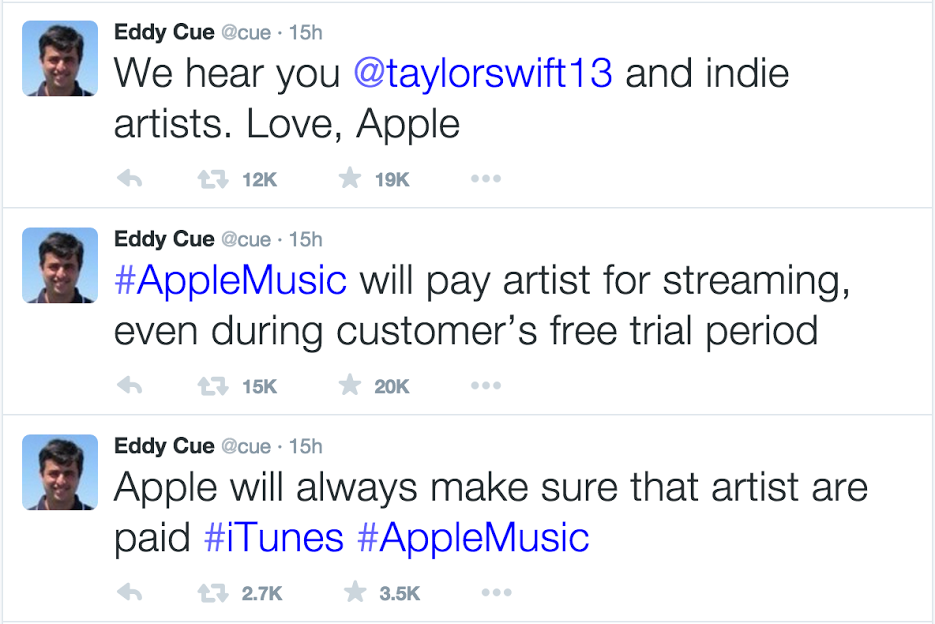
Task: Reply to the 'artist are paid' tweet
Action: [129, 592]
